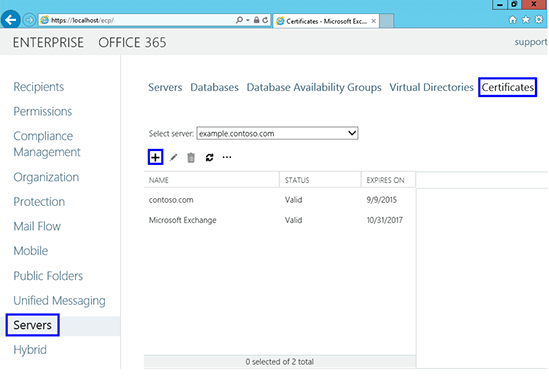Open the browser home icon
The image size is (549, 377).
(x=512, y=20)
